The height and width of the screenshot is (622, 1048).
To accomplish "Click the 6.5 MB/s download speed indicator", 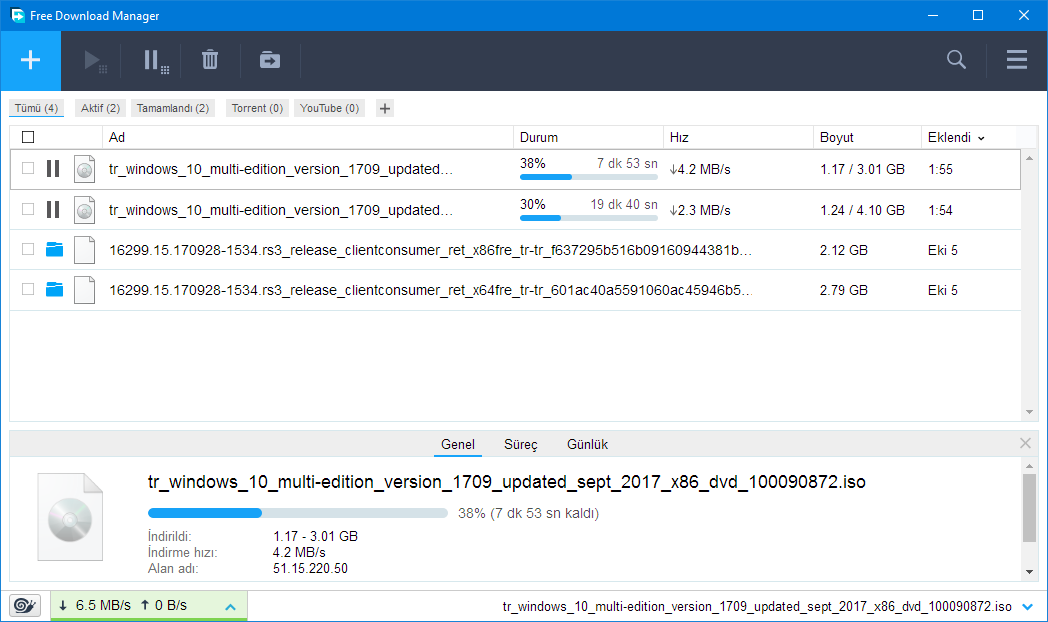I will 96,605.
